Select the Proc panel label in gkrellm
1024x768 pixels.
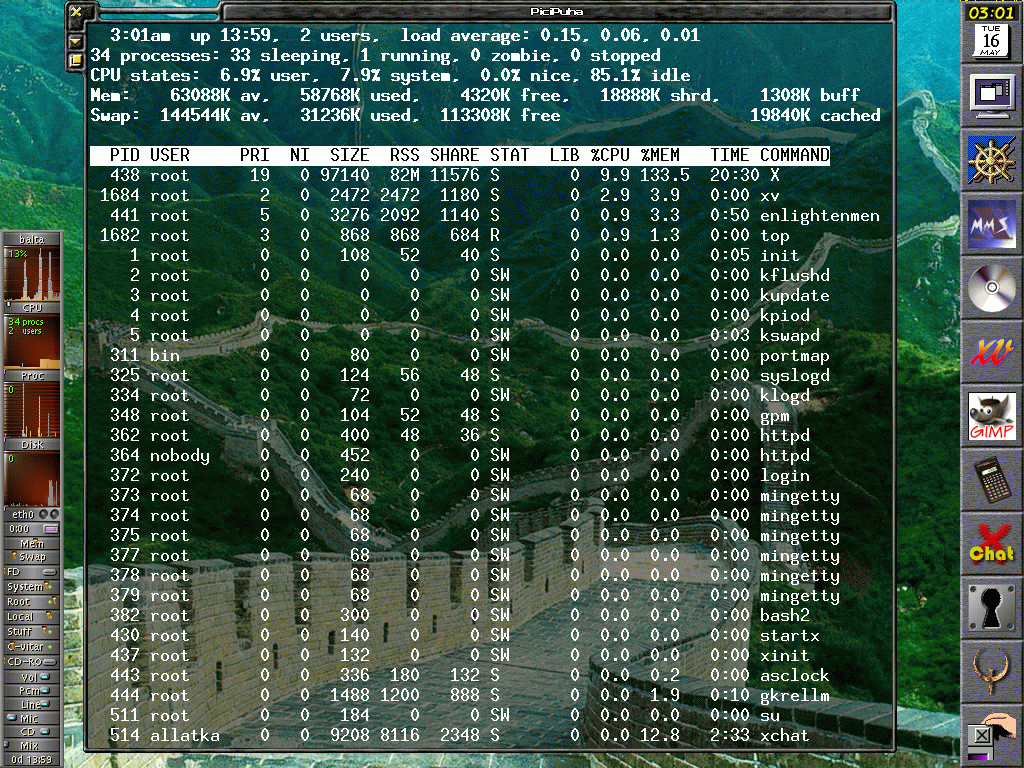[32, 376]
